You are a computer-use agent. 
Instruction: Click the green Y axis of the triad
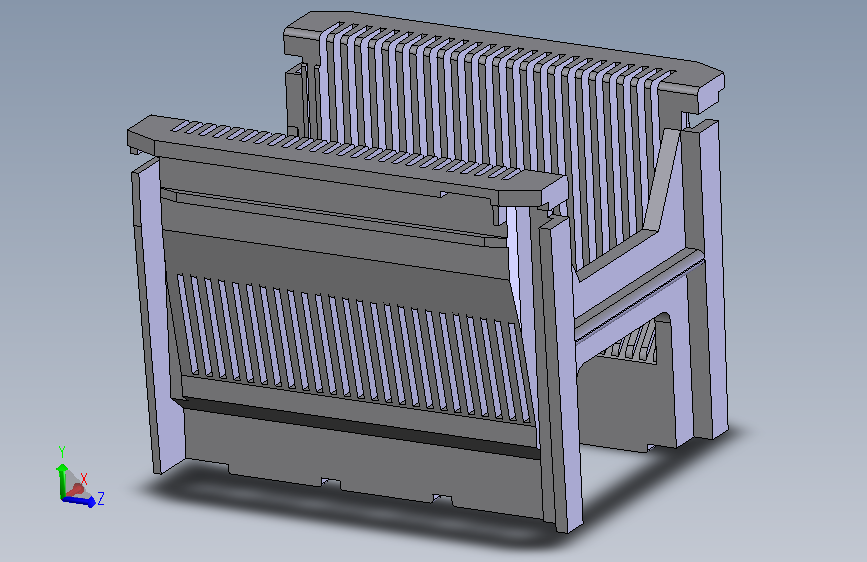click(62, 480)
